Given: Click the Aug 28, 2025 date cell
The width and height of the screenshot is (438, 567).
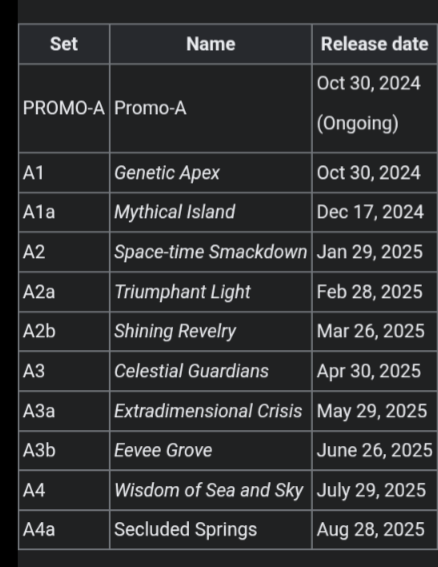Looking at the screenshot, I should tap(375, 530).
